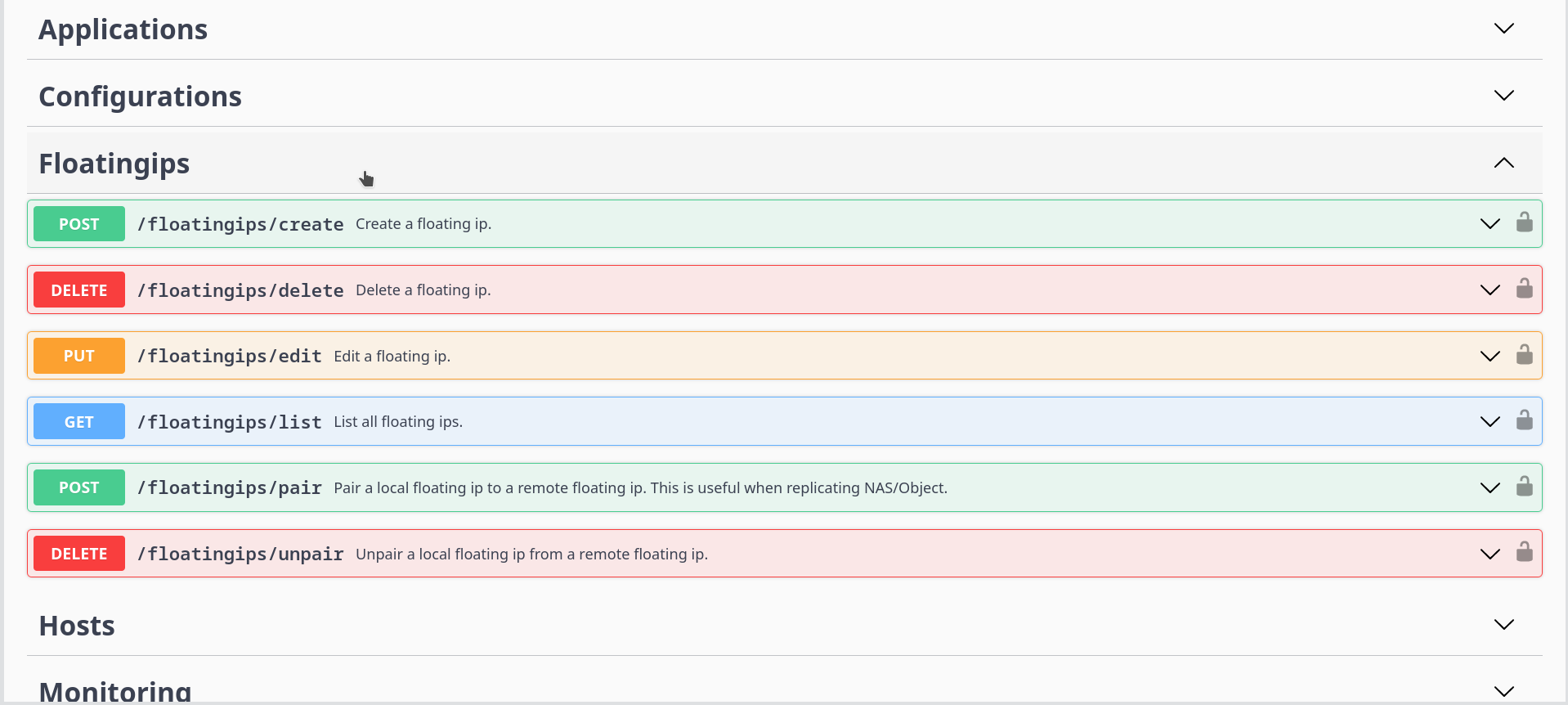1568x705 pixels.
Task: Click the 'Pair a local floating ip' description
Action: (641, 488)
